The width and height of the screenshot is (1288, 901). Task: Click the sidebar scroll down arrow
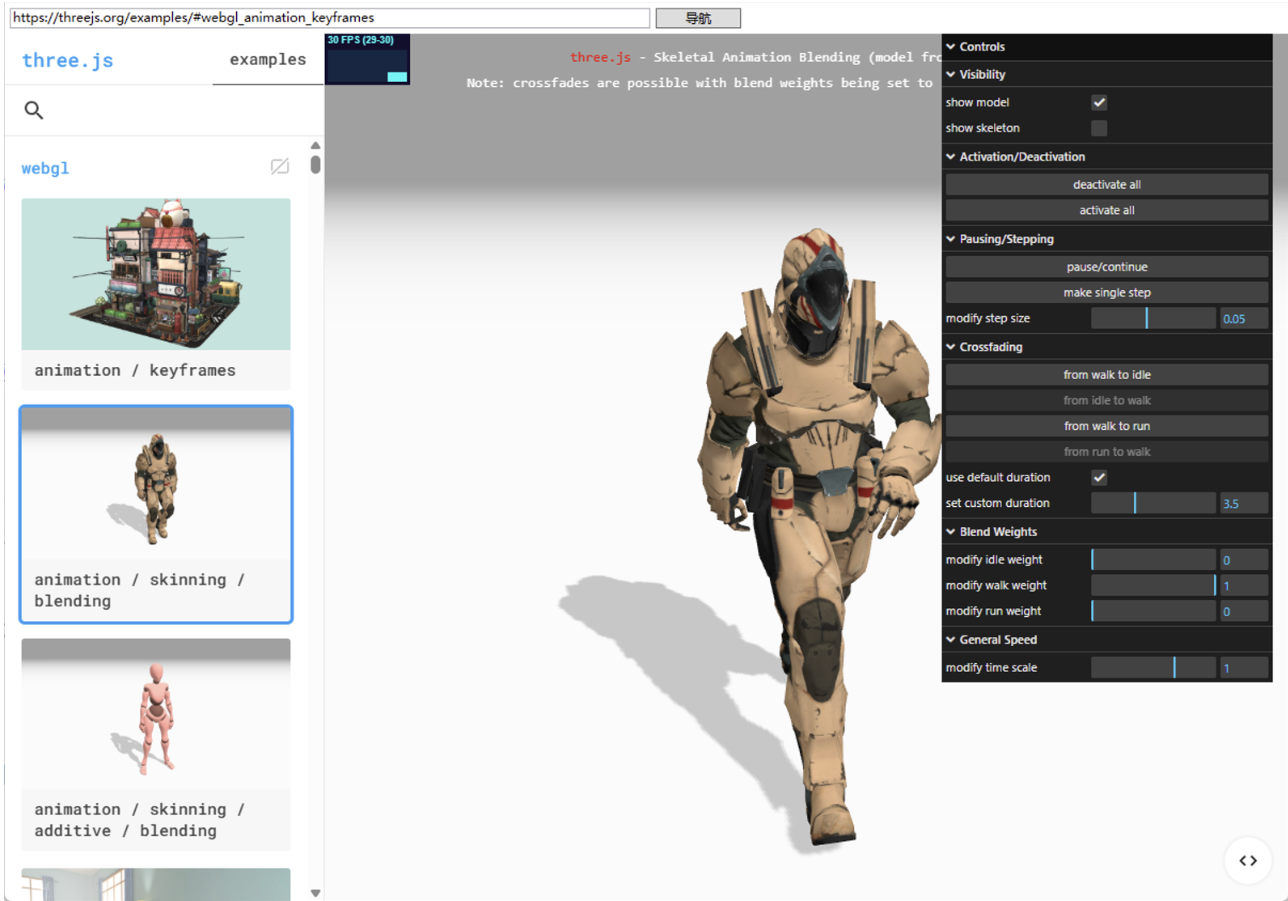point(316,893)
